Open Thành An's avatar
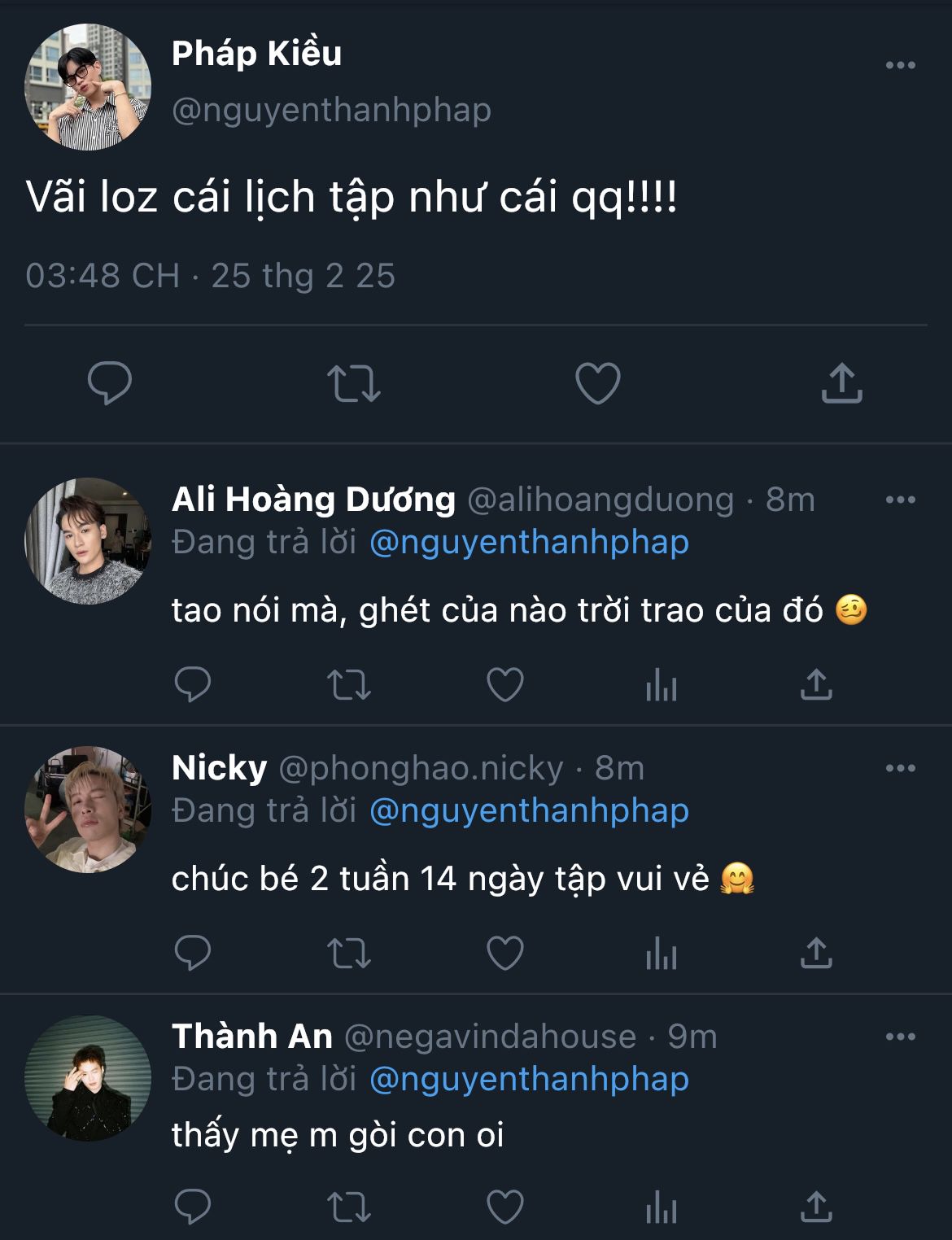952x1240 pixels. coord(88,1078)
